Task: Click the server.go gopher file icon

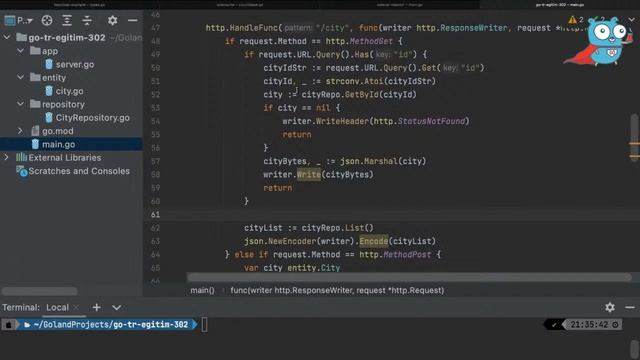Action: click(49, 64)
